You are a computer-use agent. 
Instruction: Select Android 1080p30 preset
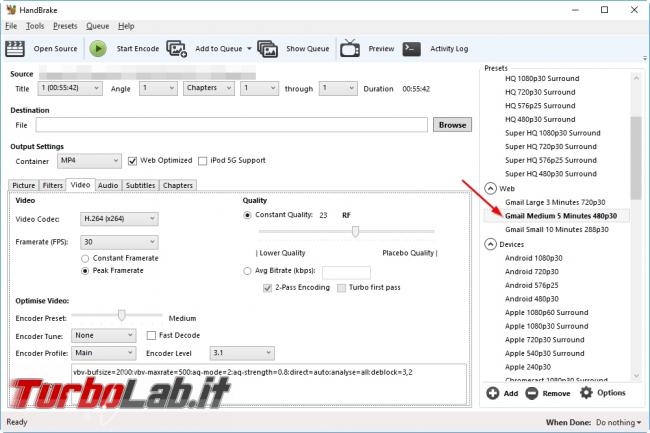[x=534, y=258]
